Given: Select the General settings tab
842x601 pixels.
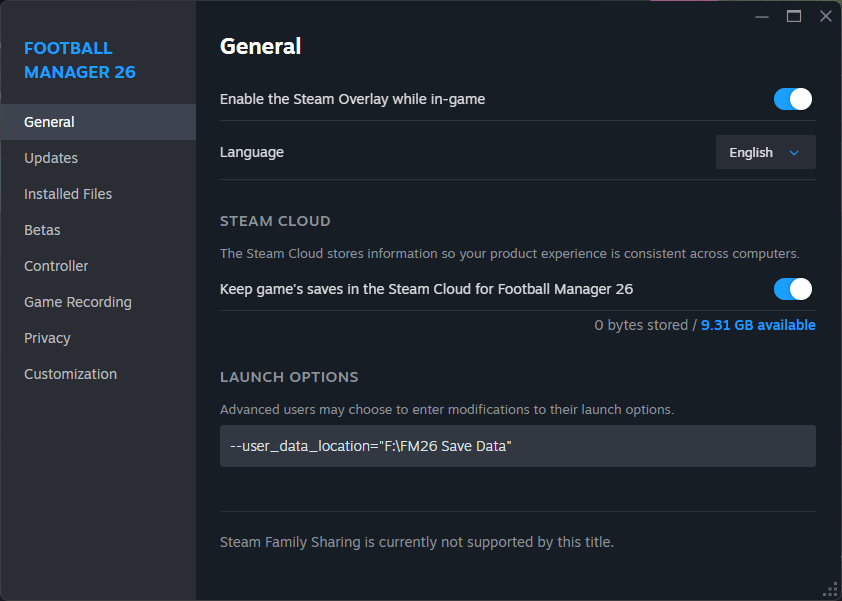Looking at the screenshot, I should (50, 122).
